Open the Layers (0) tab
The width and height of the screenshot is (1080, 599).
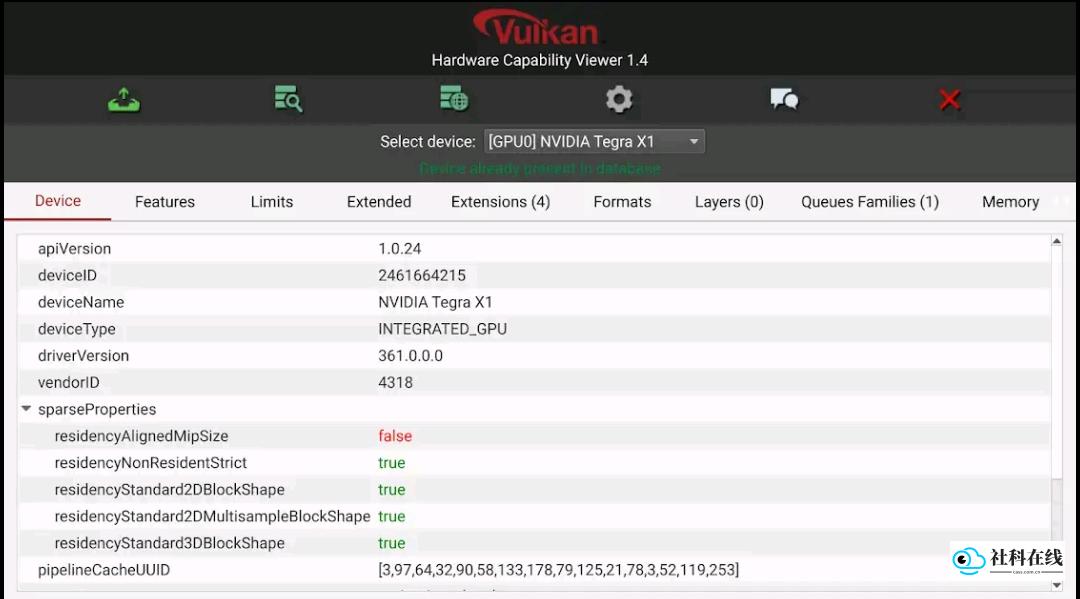(x=729, y=202)
